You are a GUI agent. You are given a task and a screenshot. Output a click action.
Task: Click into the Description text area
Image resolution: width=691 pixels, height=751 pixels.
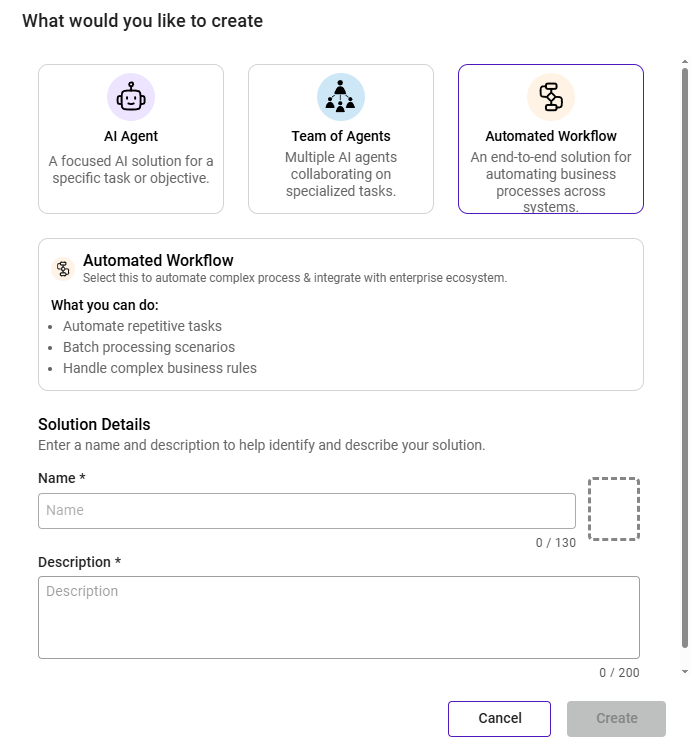(x=339, y=617)
